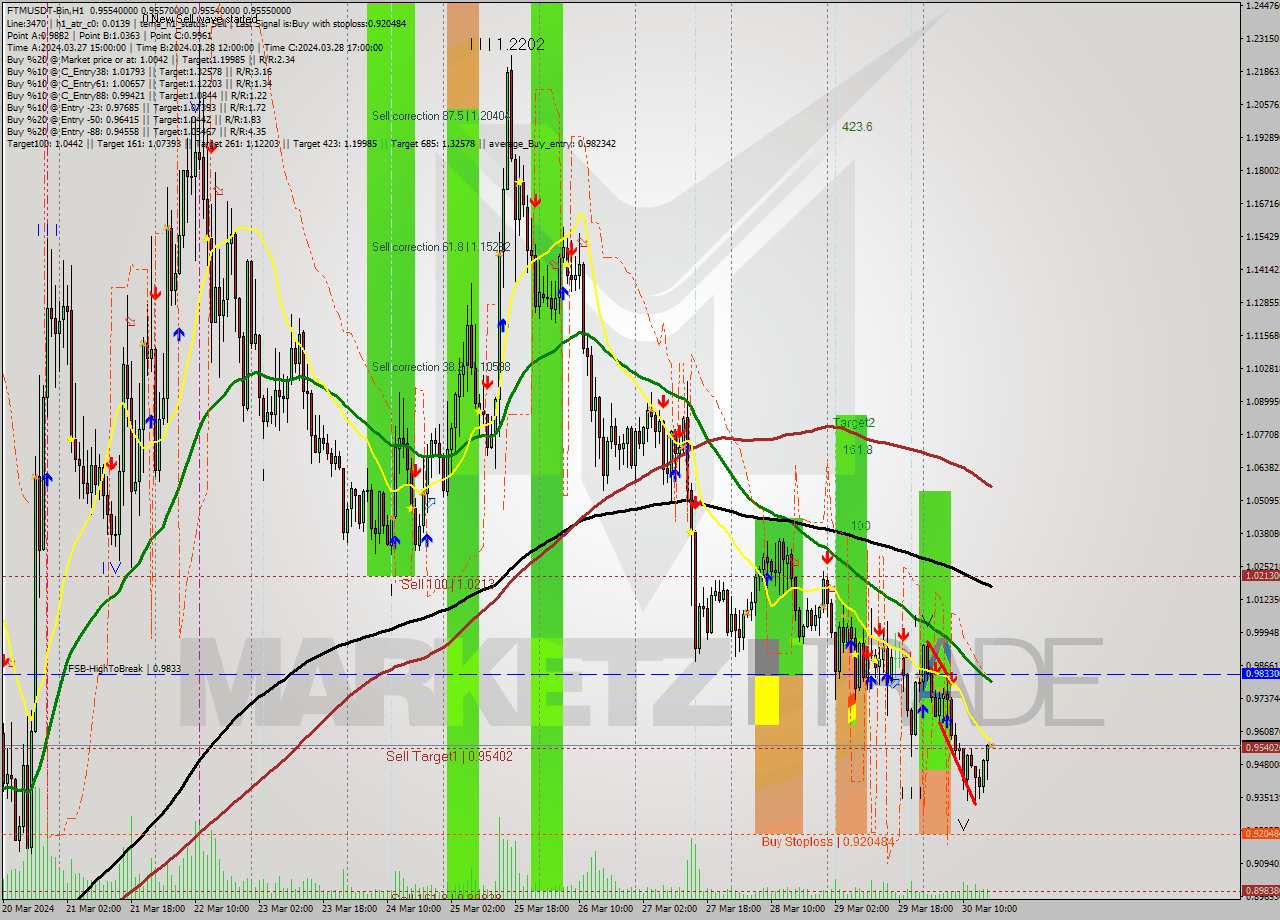
Task: Click the 0.89838 price tag at the axis bottom
Action: (x=1260, y=890)
